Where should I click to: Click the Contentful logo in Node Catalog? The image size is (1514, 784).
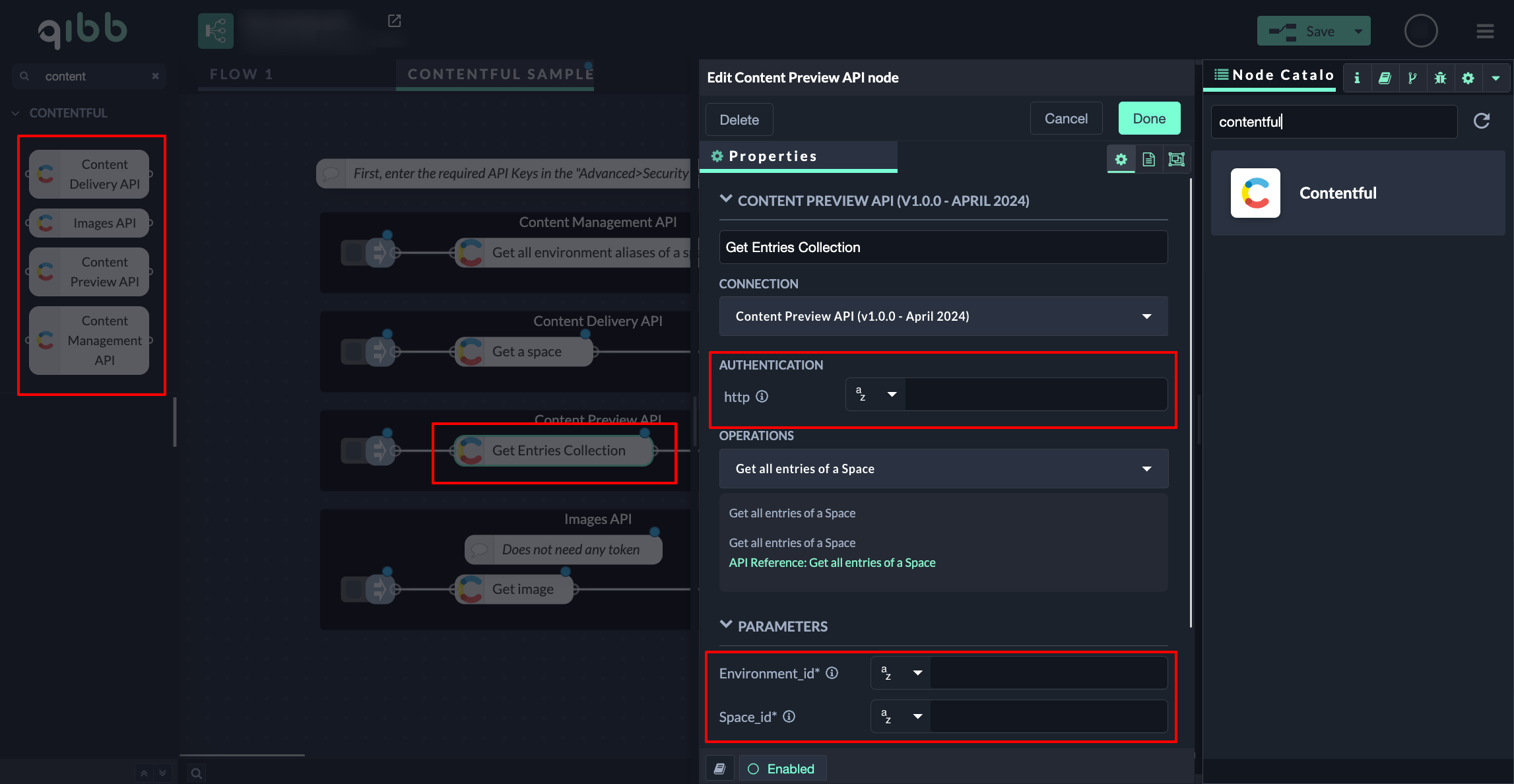1255,193
